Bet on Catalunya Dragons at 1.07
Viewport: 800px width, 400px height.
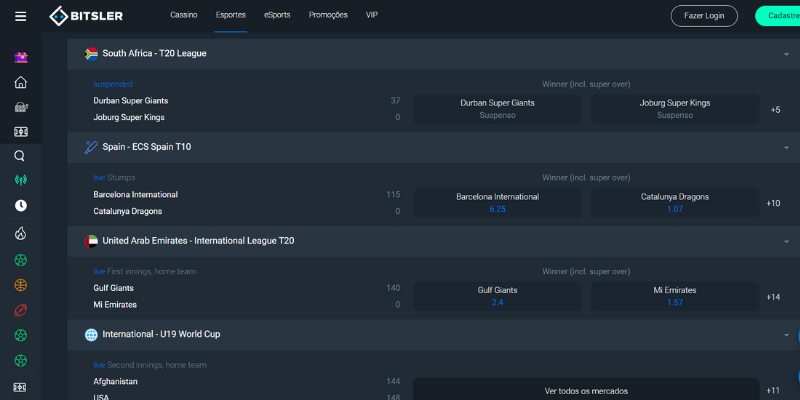pyautogui.click(x=675, y=203)
